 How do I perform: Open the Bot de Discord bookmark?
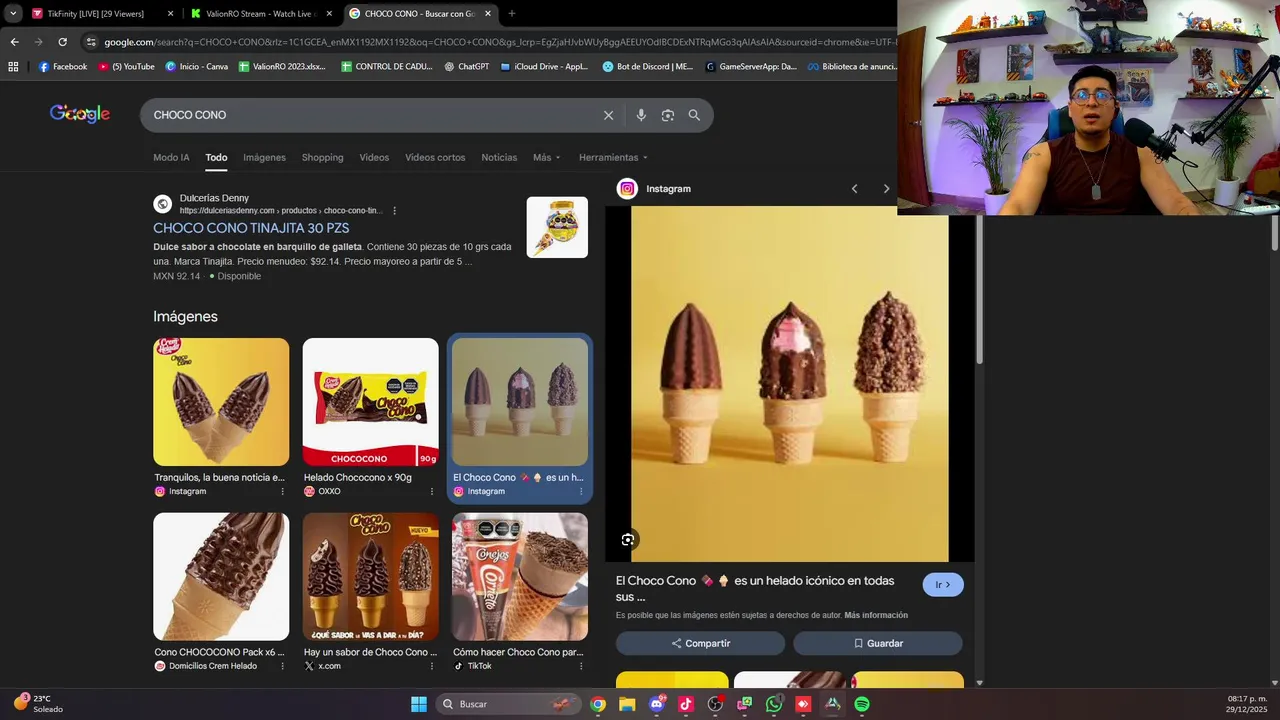click(648, 67)
